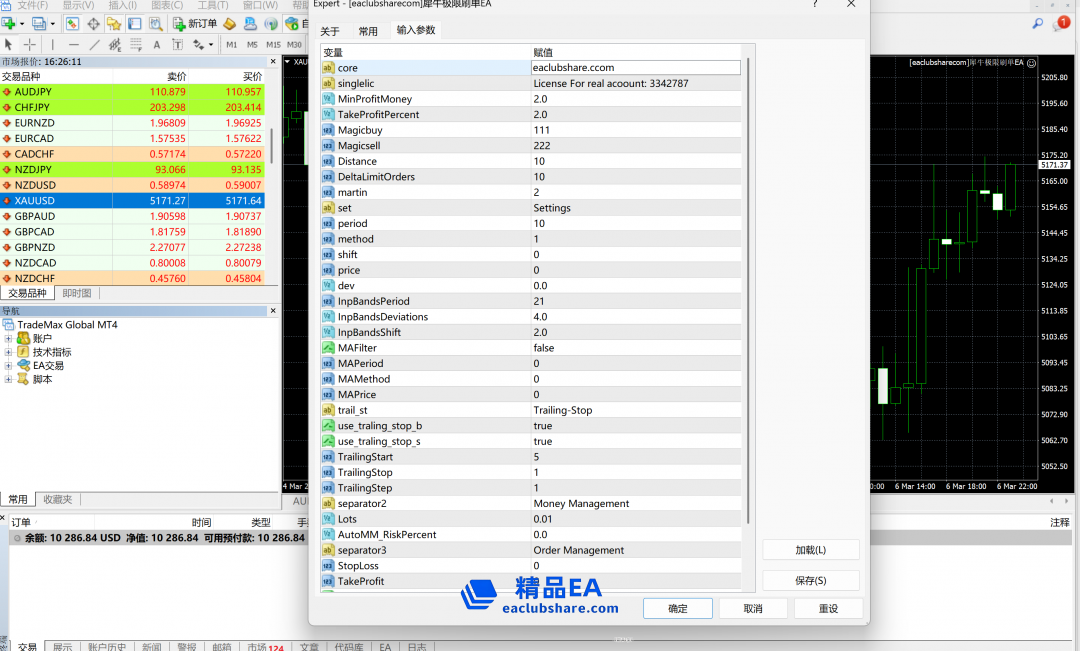Expand the 账户 node in Navigator
The height and width of the screenshot is (651, 1080).
pyautogui.click(x=9, y=339)
